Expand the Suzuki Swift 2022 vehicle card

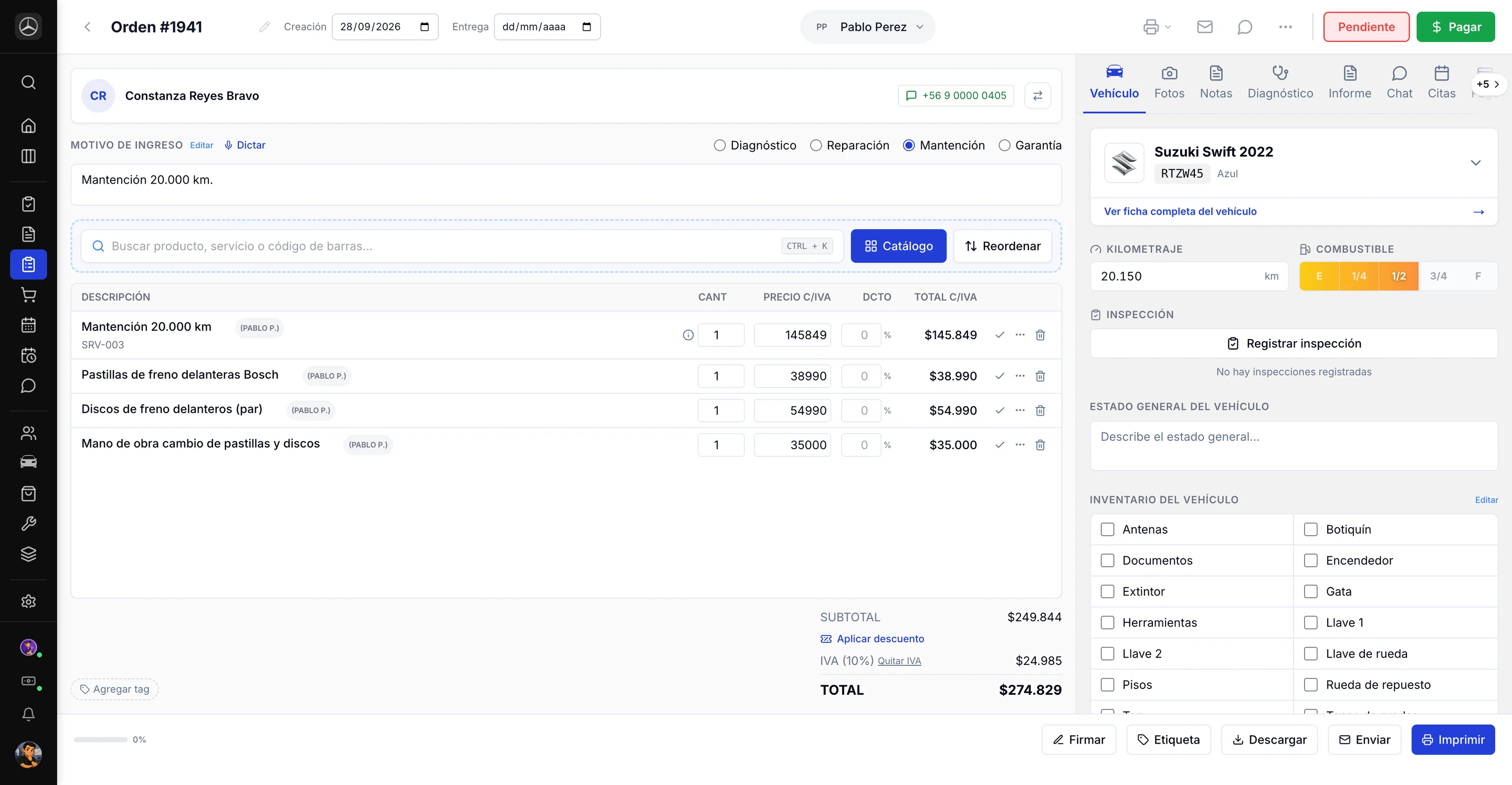[x=1476, y=163]
